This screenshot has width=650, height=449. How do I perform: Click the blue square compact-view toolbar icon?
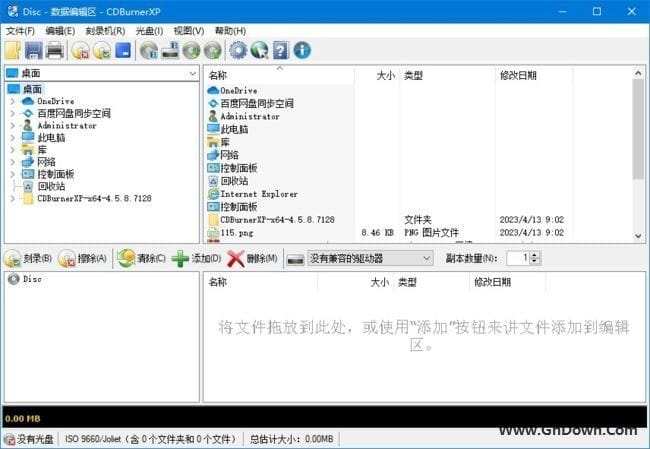123,50
